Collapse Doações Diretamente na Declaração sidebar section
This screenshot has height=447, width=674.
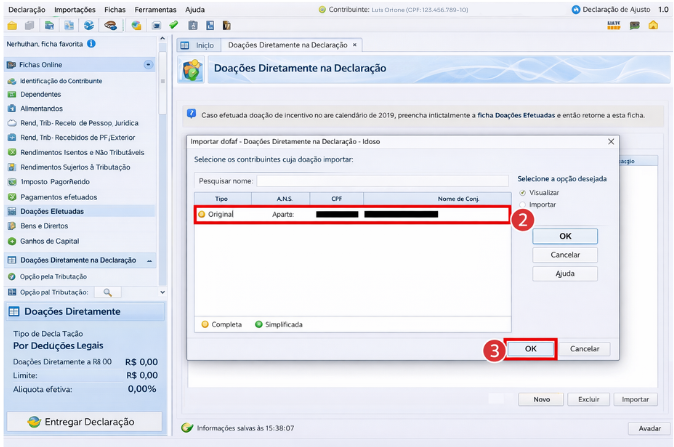pos(149,260)
